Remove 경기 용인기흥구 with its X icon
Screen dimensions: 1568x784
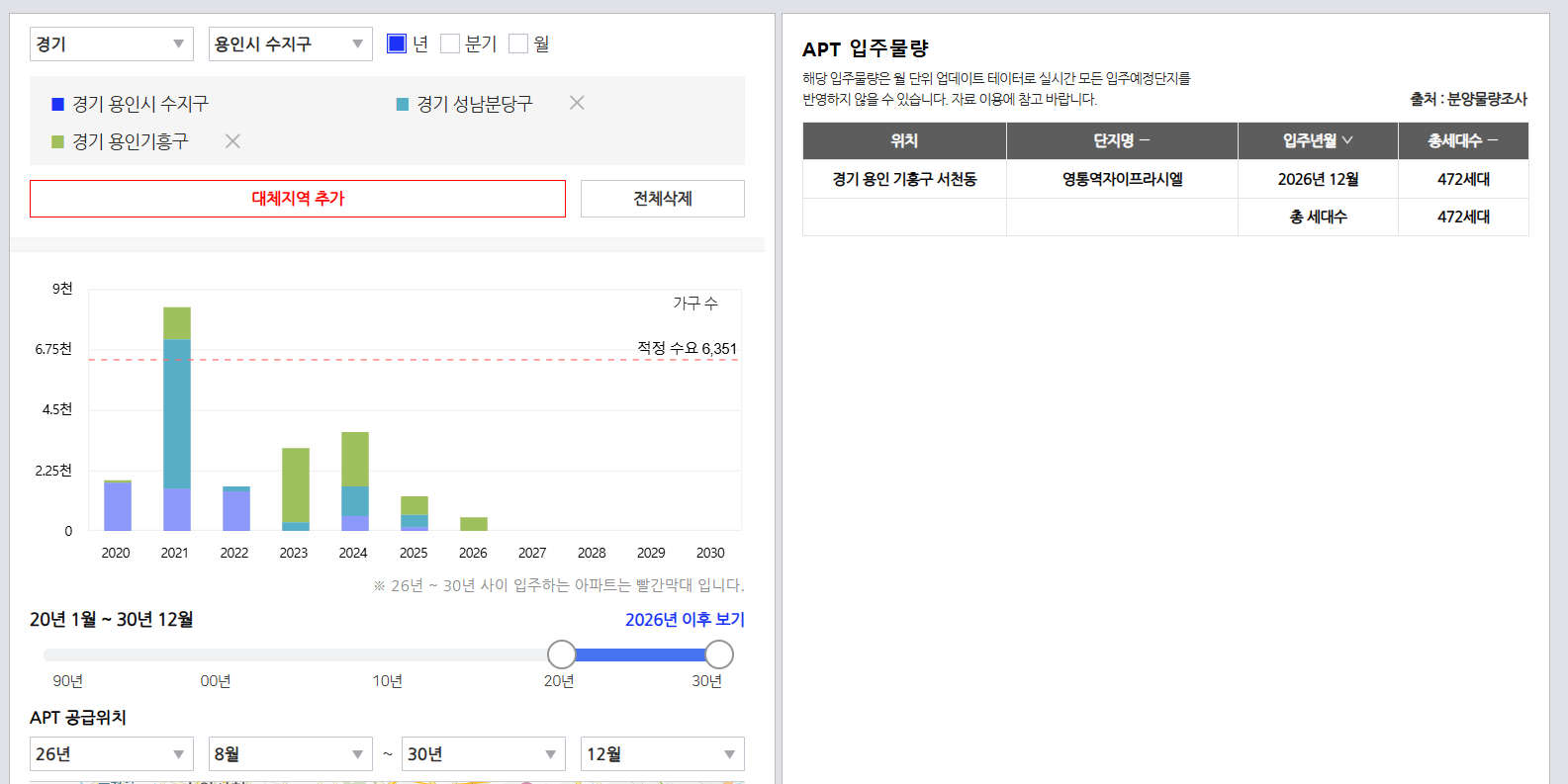232,141
